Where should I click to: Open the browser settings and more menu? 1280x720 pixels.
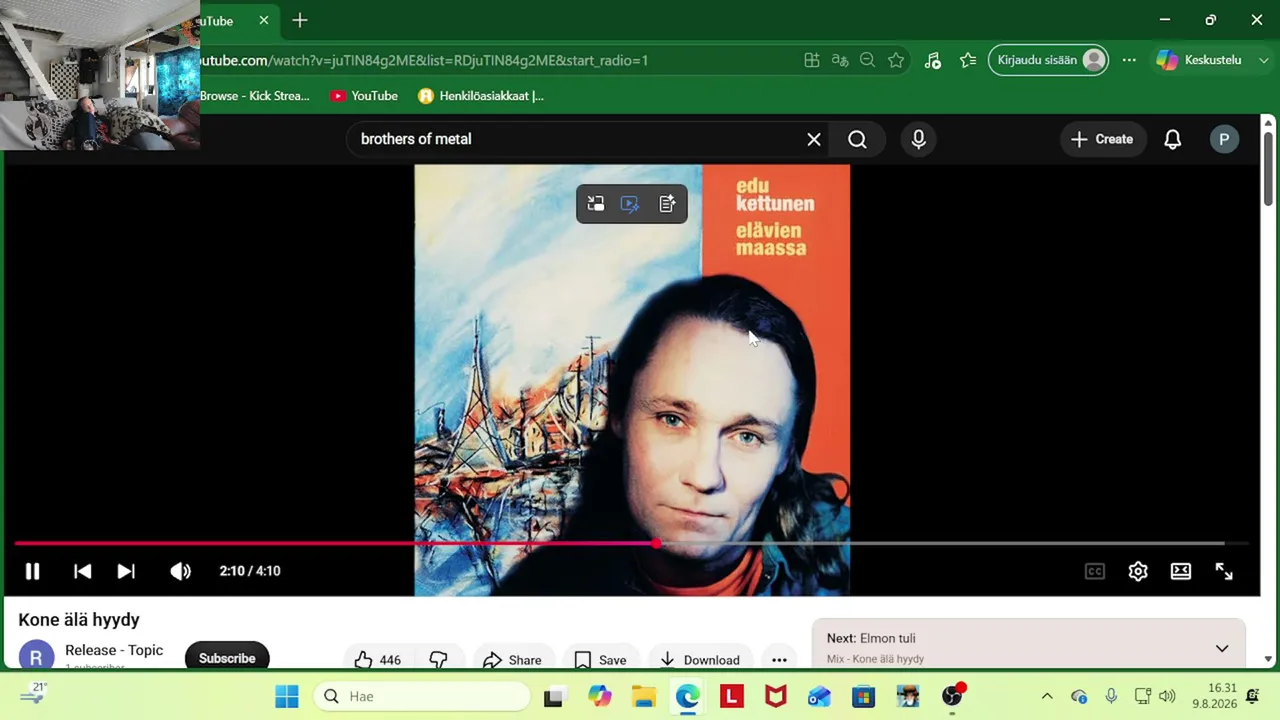1129,60
